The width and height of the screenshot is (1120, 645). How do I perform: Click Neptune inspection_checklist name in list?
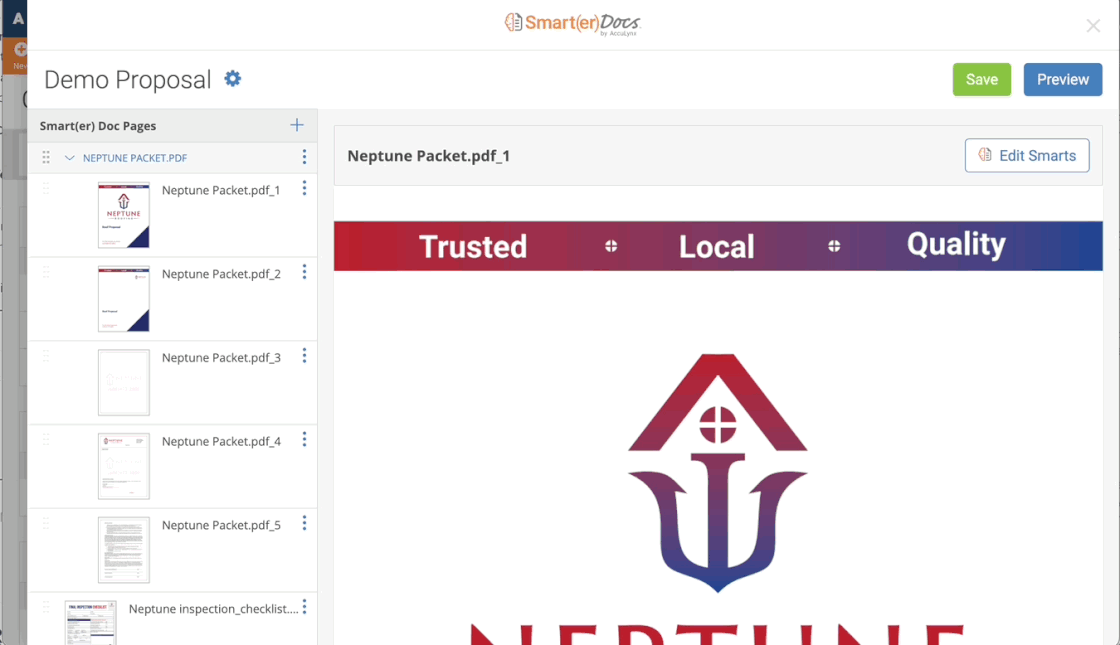coord(214,609)
